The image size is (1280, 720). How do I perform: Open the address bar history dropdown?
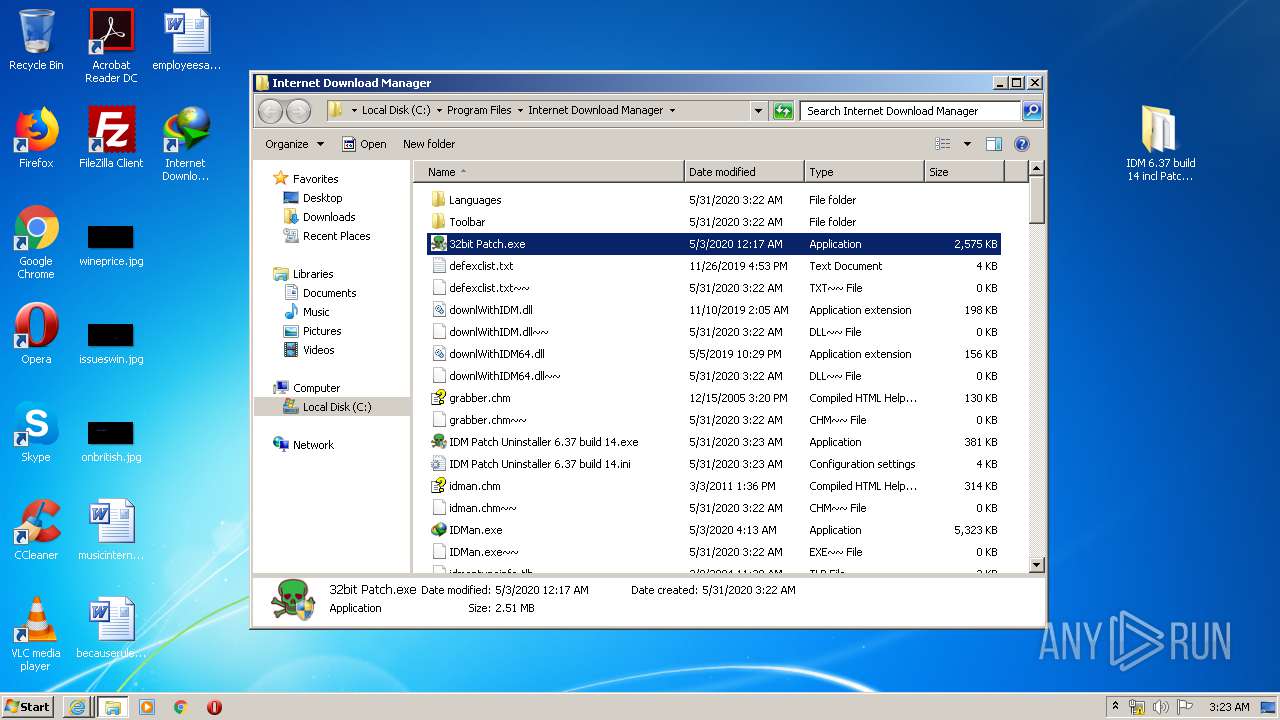click(758, 111)
